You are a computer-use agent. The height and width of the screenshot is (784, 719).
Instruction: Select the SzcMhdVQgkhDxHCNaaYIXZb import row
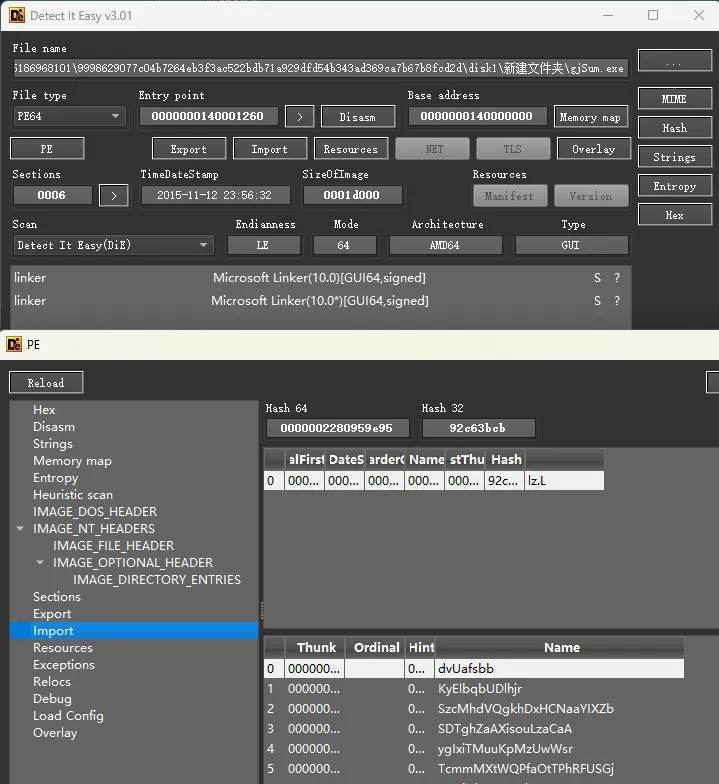point(474,708)
